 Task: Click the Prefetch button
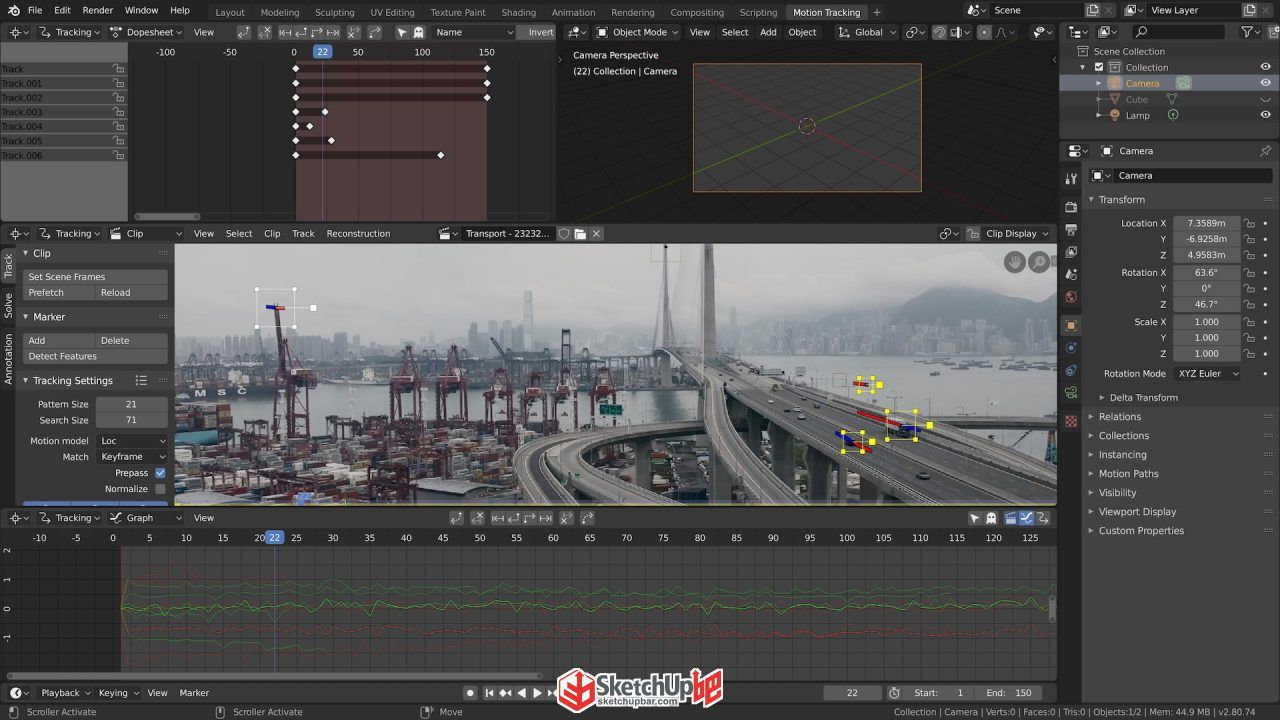(x=58, y=293)
